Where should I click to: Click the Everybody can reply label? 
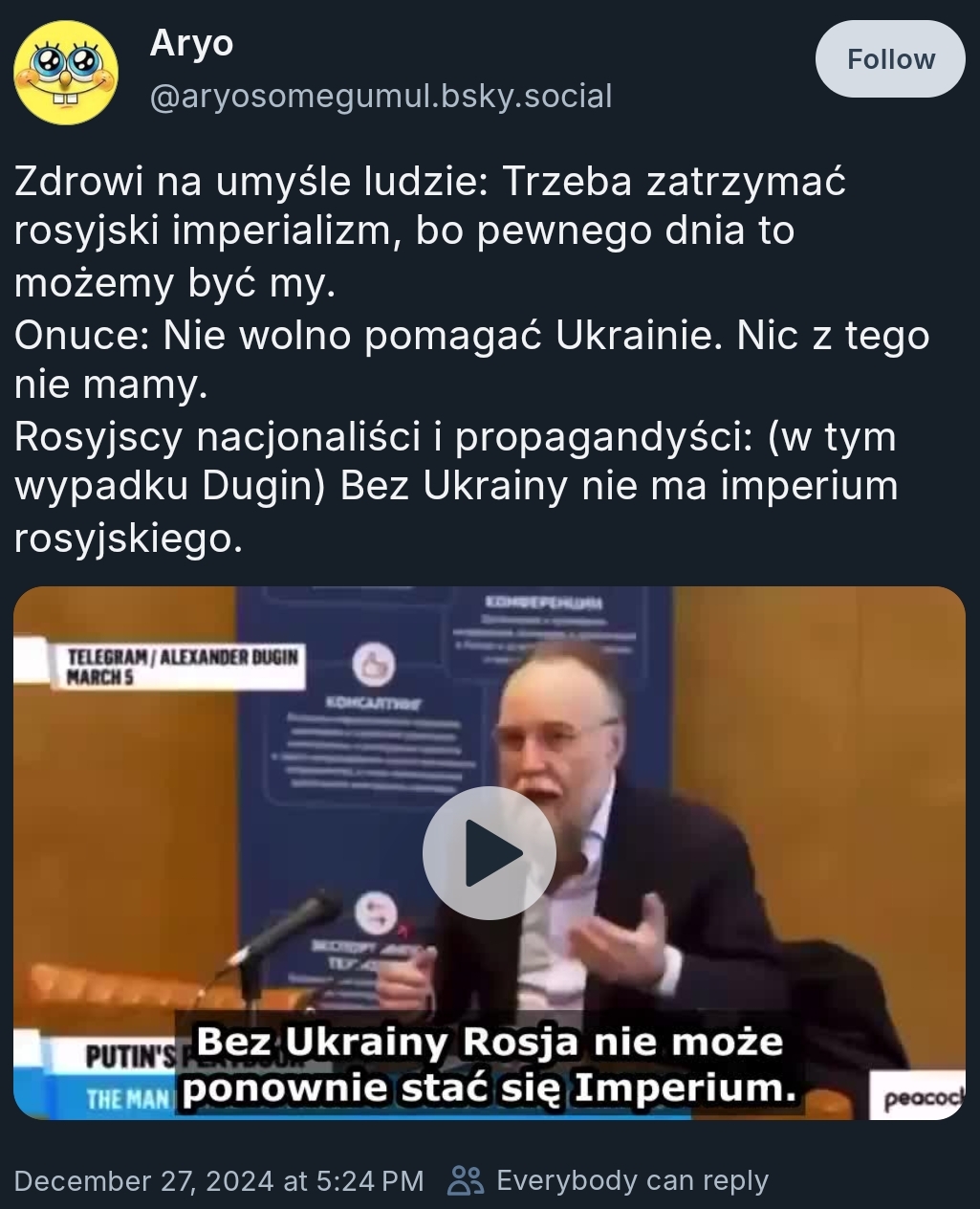632,1180
